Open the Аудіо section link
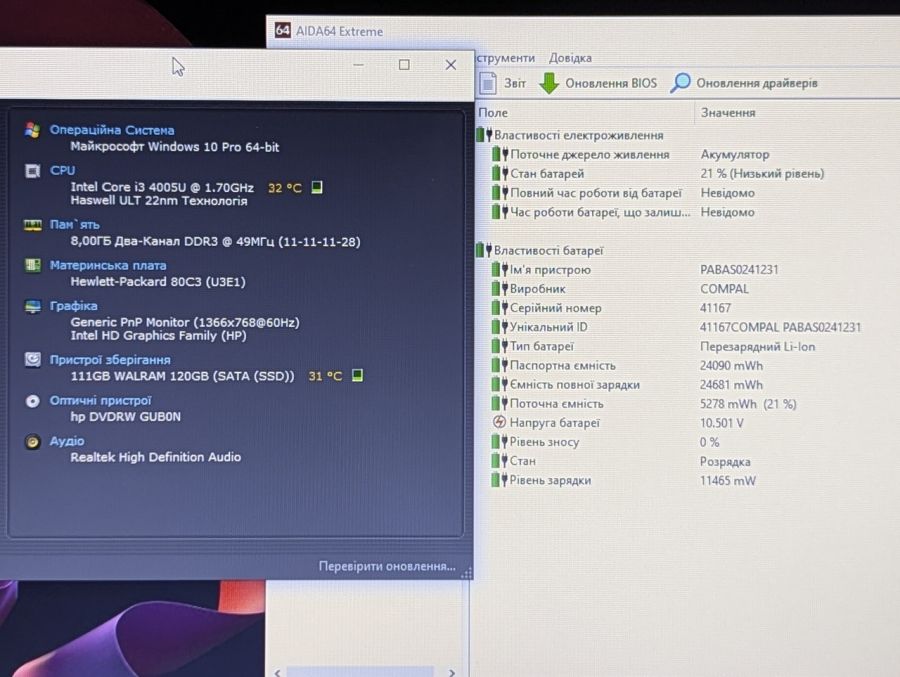This screenshot has width=900, height=677. pos(67,441)
